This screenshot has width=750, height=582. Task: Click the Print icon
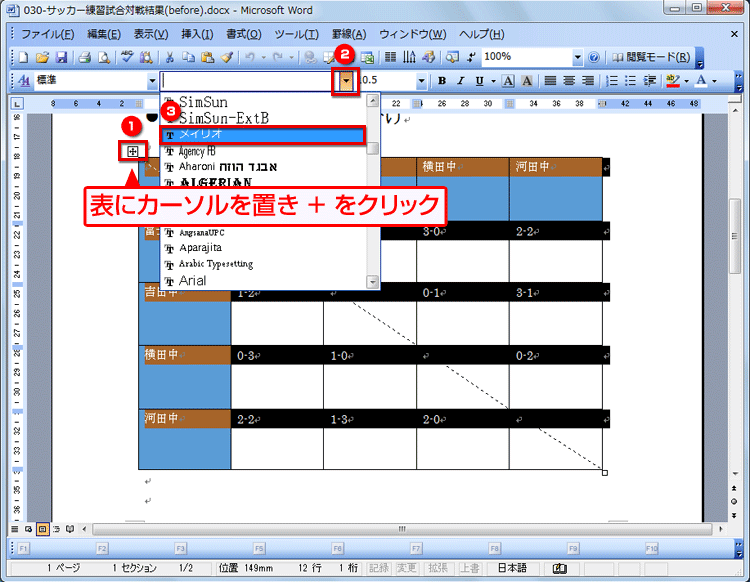85,57
